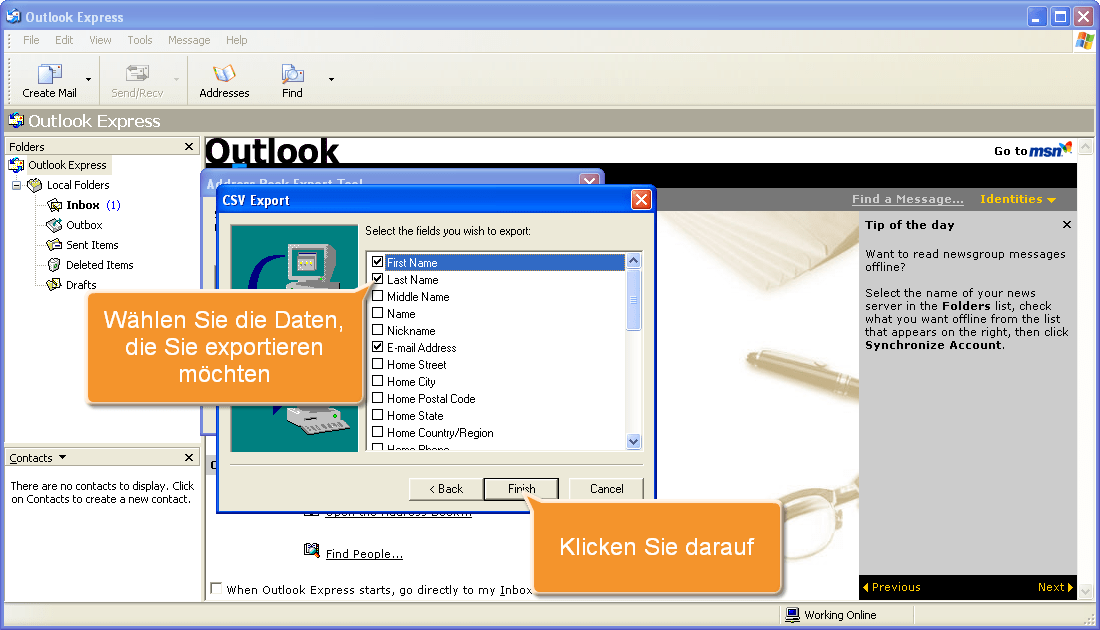Click the Create Mail toolbar icon

pyautogui.click(x=49, y=74)
